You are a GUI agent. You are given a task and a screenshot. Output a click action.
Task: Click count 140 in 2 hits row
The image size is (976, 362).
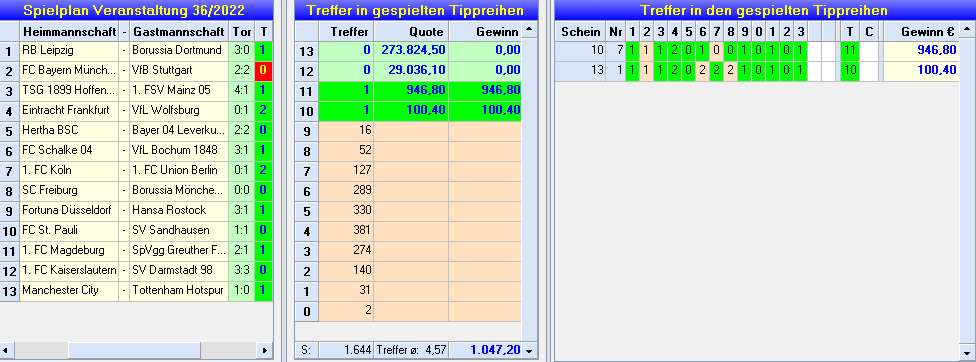coord(346,271)
